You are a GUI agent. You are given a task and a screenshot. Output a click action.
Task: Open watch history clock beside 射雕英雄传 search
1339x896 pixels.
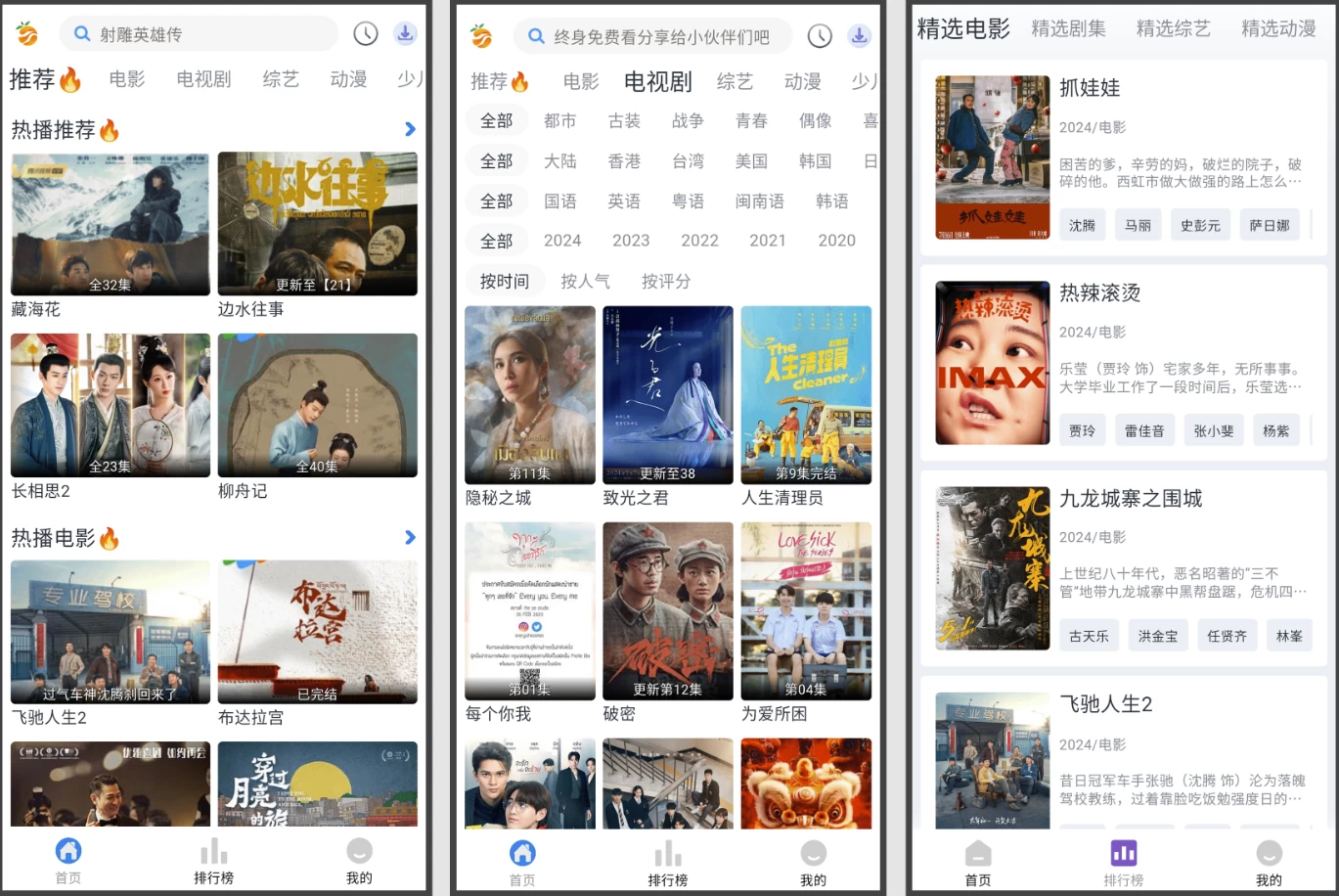click(x=365, y=34)
